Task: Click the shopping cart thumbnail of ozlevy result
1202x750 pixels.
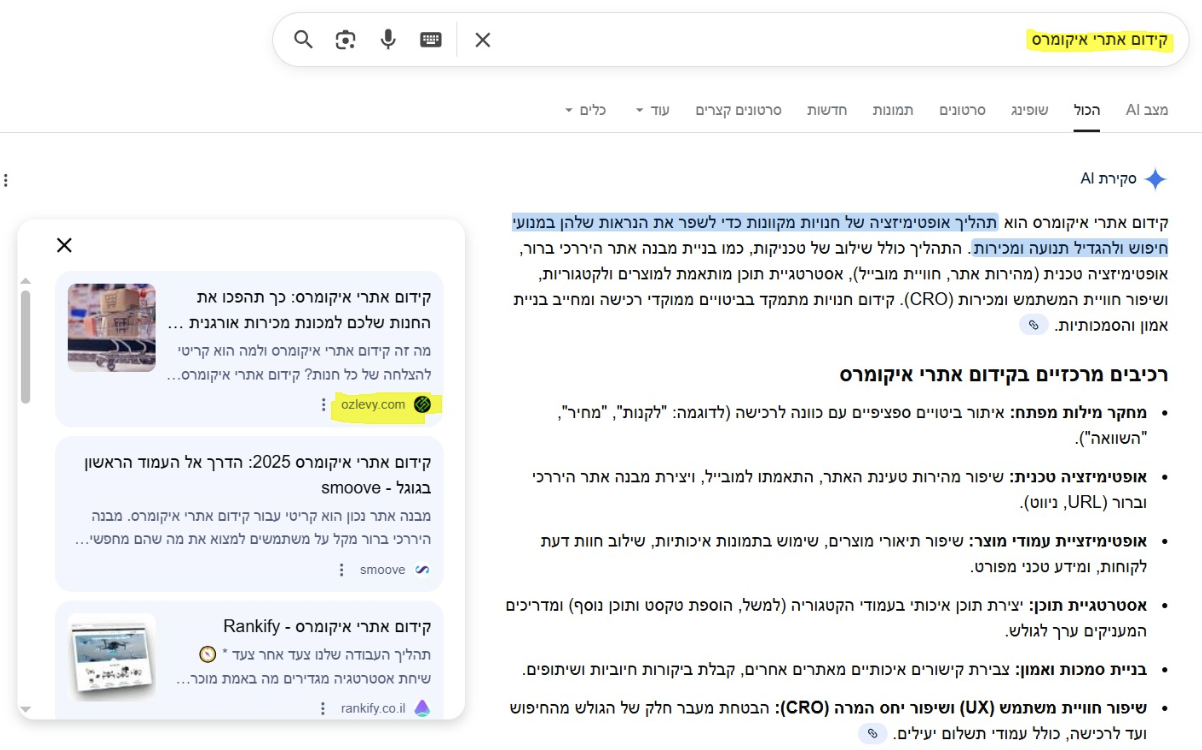Action: coord(111,328)
